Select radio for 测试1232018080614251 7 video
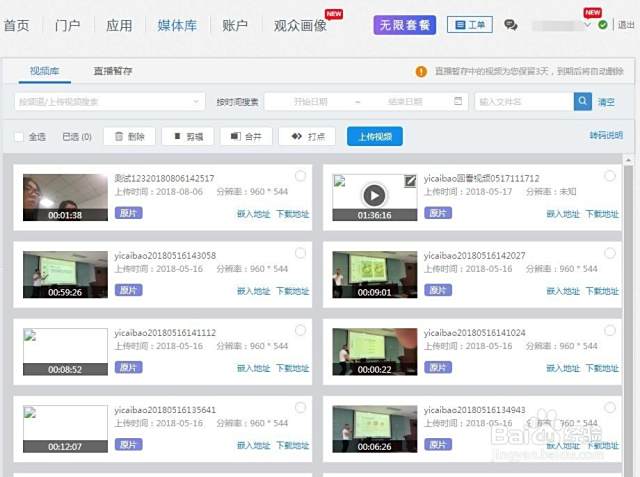 coord(300,176)
